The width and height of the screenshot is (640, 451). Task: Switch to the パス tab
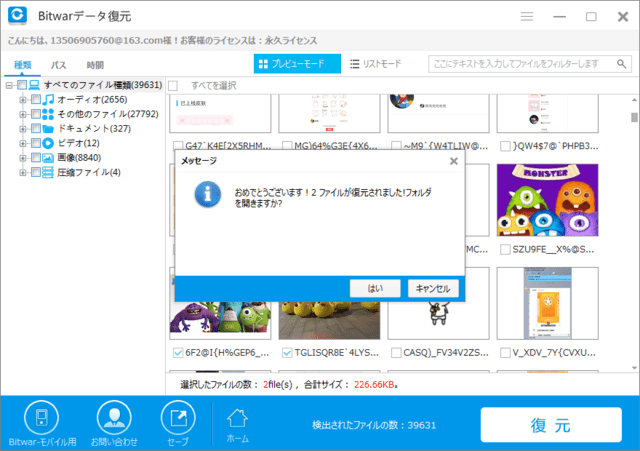[59, 65]
